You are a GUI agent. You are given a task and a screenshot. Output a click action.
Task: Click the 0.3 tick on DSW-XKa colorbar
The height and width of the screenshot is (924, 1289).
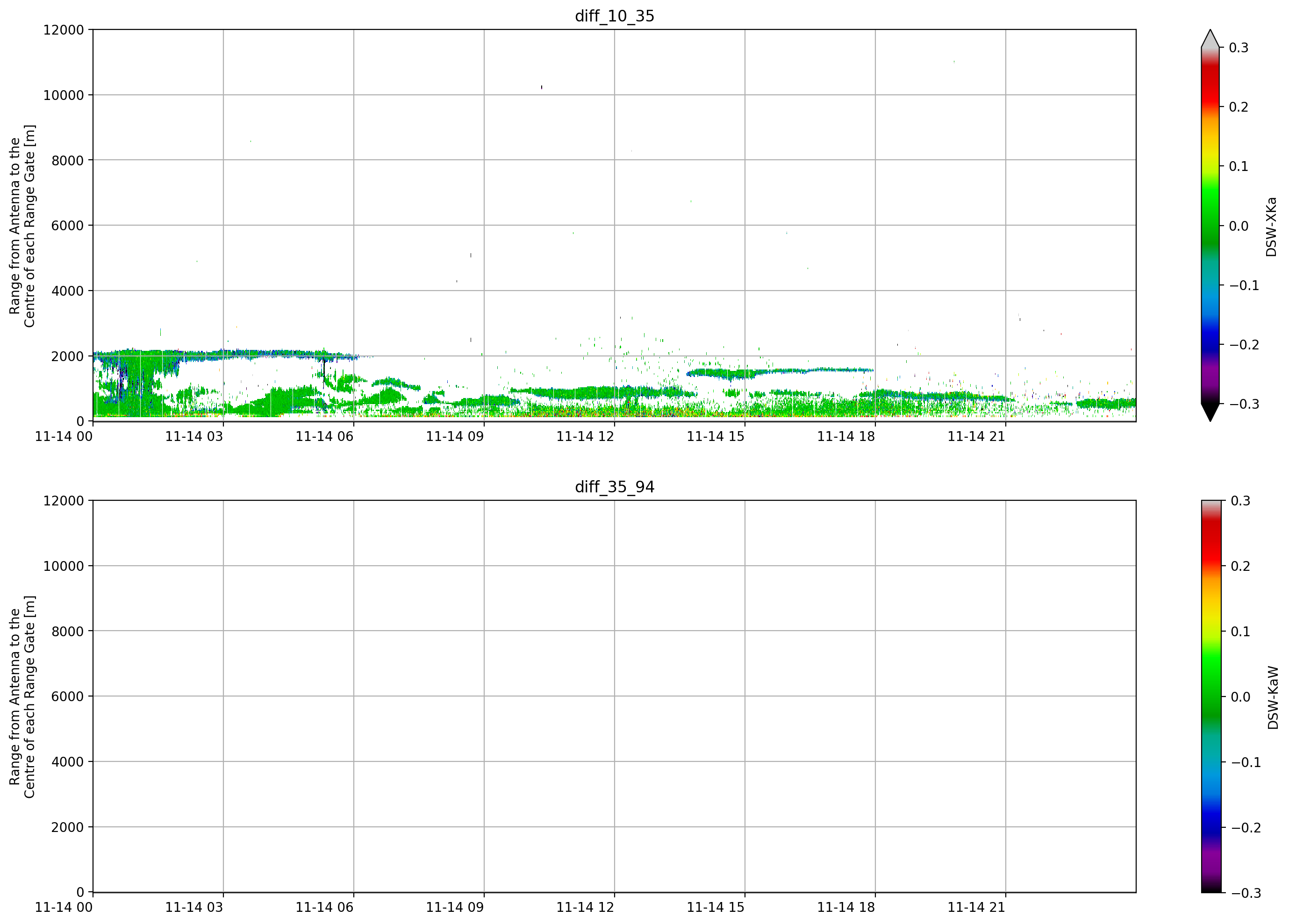1239,48
